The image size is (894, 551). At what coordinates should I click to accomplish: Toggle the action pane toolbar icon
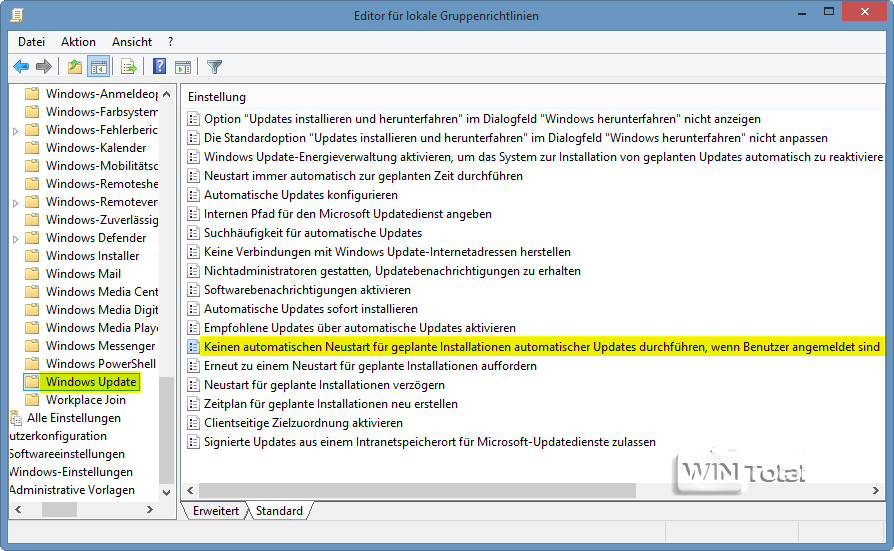coord(183,67)
